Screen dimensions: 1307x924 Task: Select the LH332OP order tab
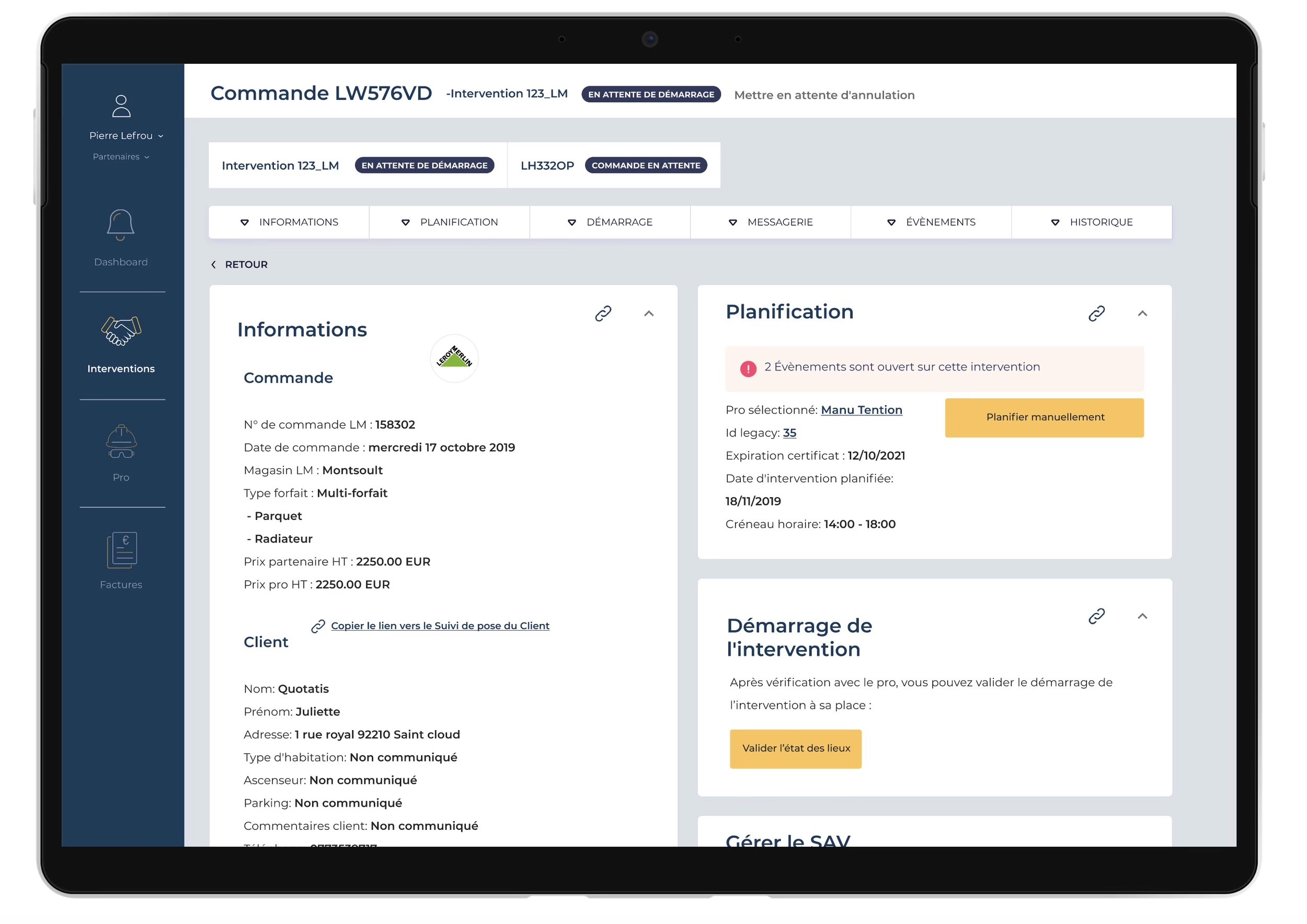point(547,166)
